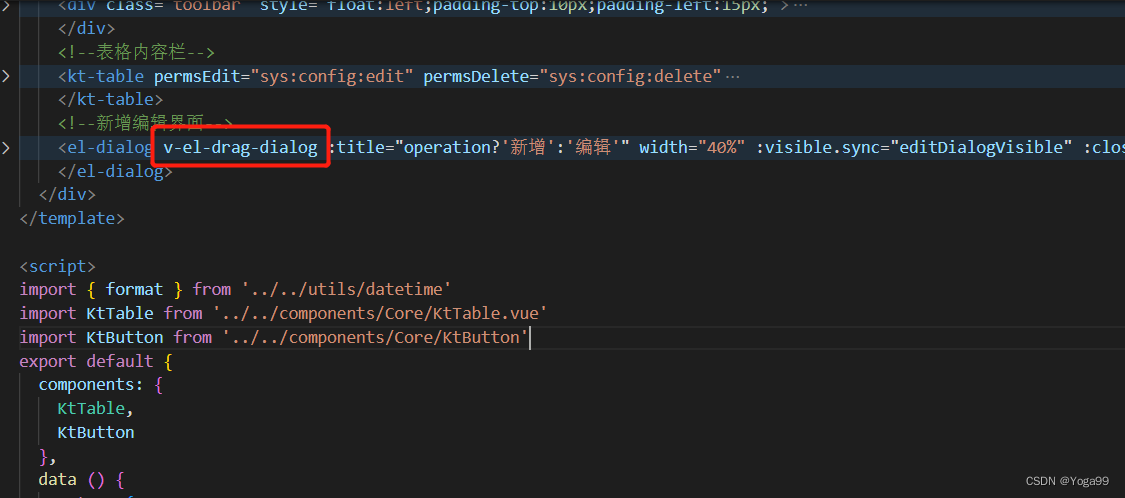Click the format identifier in the import

pos(135,289)
